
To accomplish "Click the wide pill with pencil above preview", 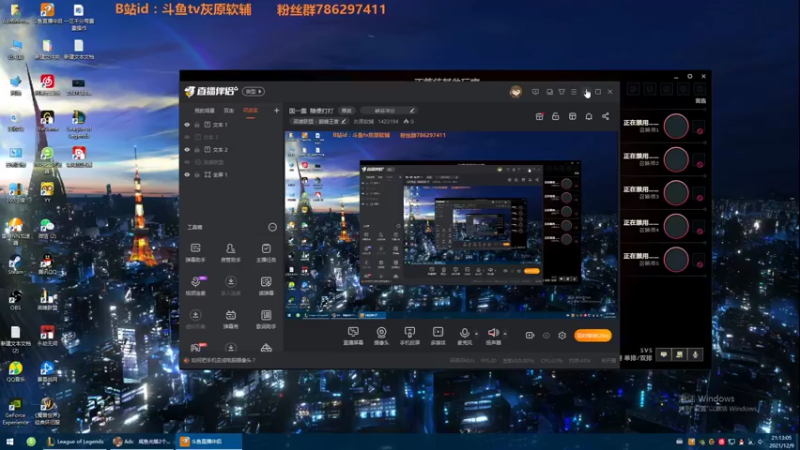I will [389, 111].
